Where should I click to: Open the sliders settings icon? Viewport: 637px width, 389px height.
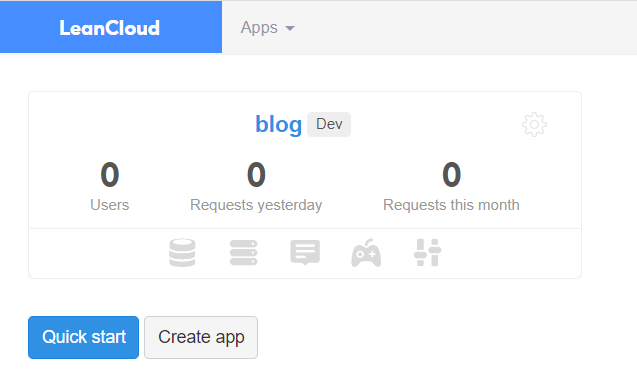click(x=427, y=253)
